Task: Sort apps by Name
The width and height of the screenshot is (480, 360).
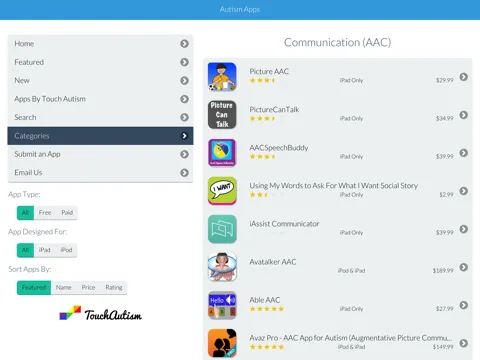Action: (64, 287)
